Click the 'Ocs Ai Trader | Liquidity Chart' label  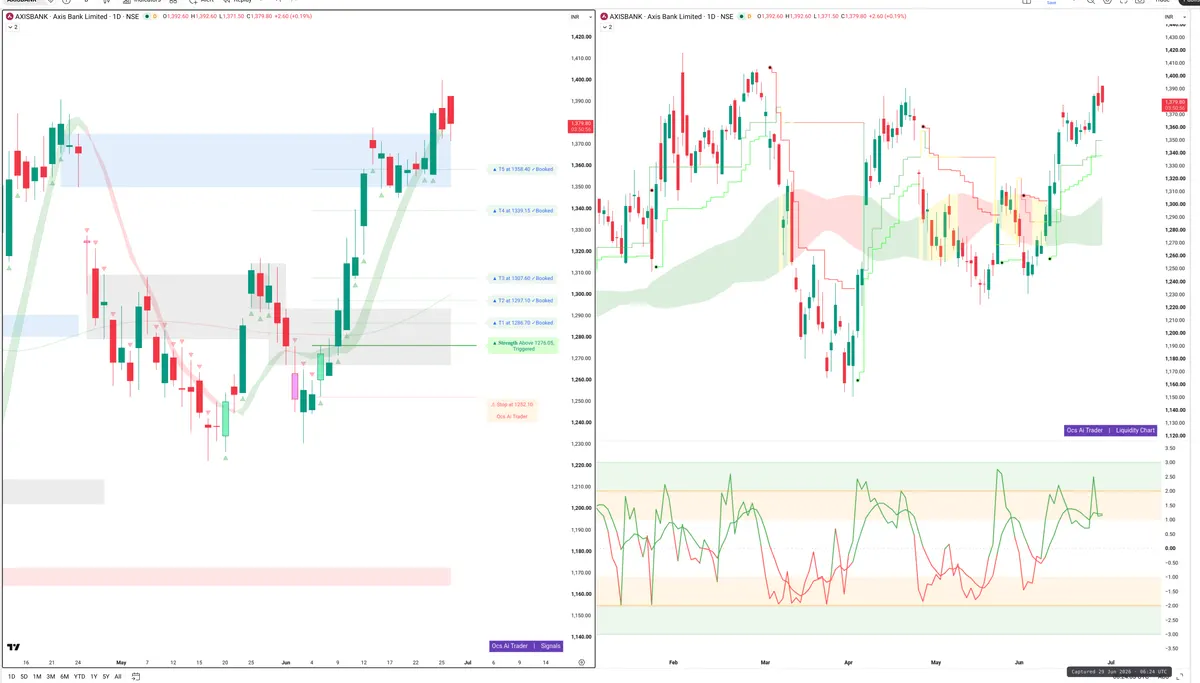1111,430
